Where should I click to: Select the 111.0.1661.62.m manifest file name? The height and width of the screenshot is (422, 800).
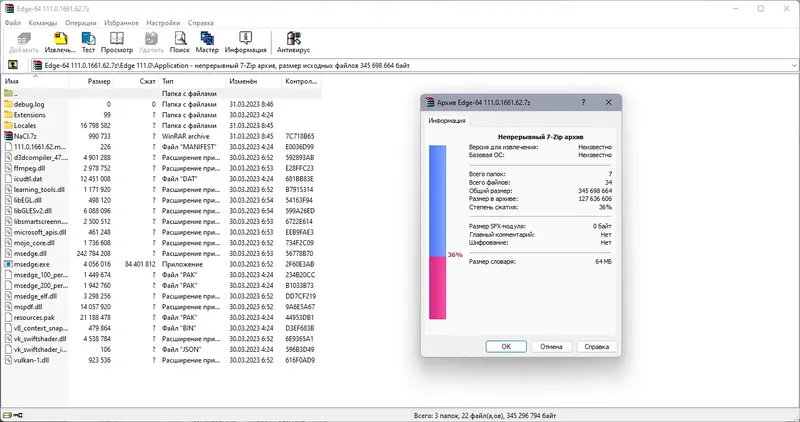click(40, 147)
